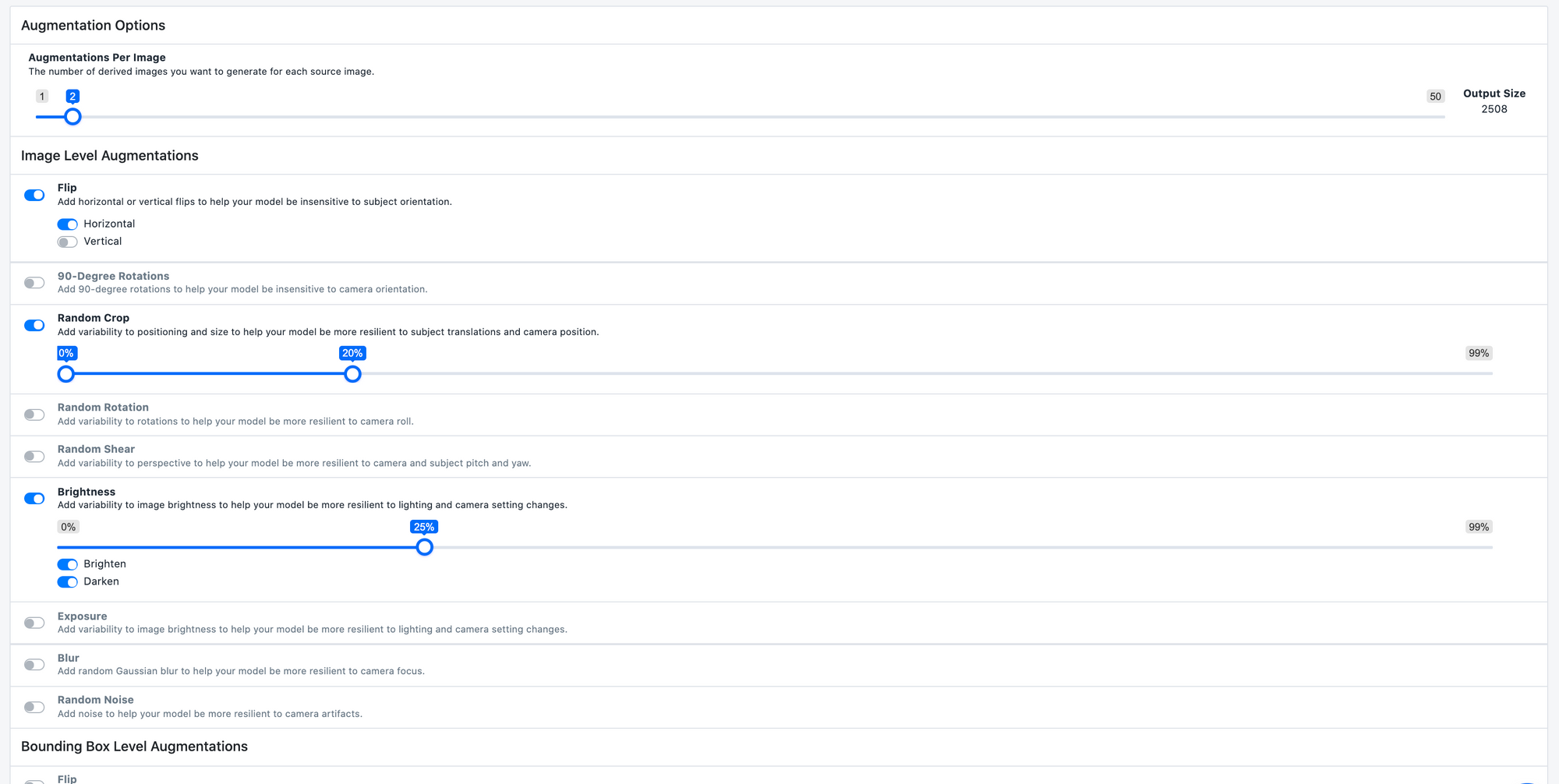Enable Random Shear
The width and height of the screenshot is (1559, 784).
(x=34, y=456)
